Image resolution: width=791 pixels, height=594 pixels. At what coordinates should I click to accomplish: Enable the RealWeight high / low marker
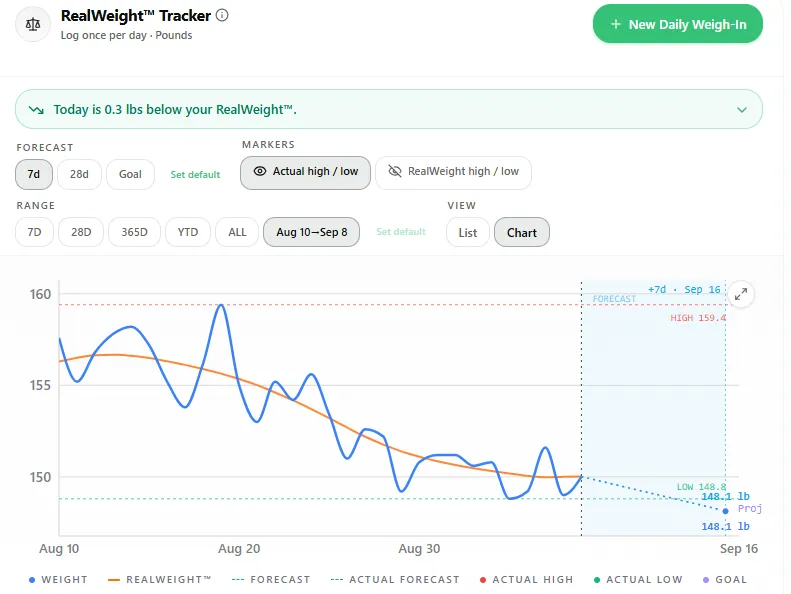coord(453,173)
